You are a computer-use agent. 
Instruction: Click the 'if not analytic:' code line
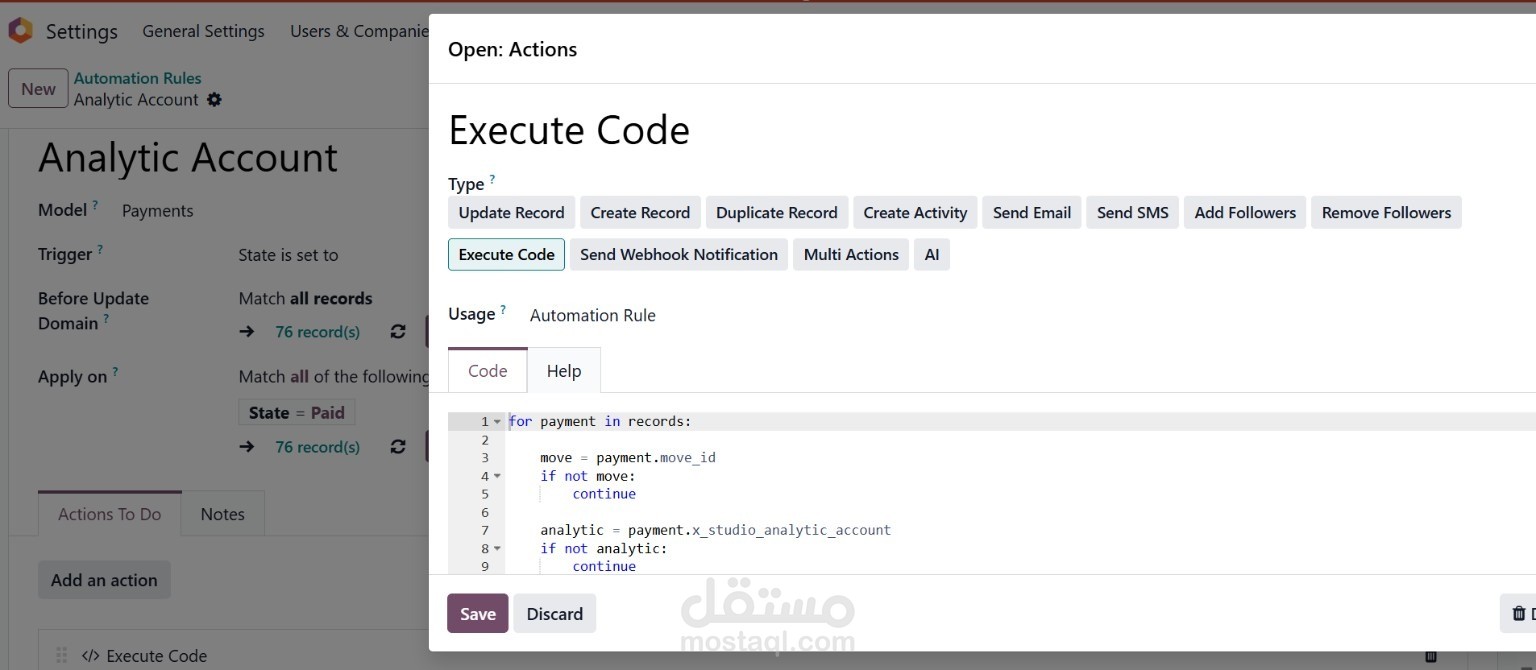[x=603, y=548]
